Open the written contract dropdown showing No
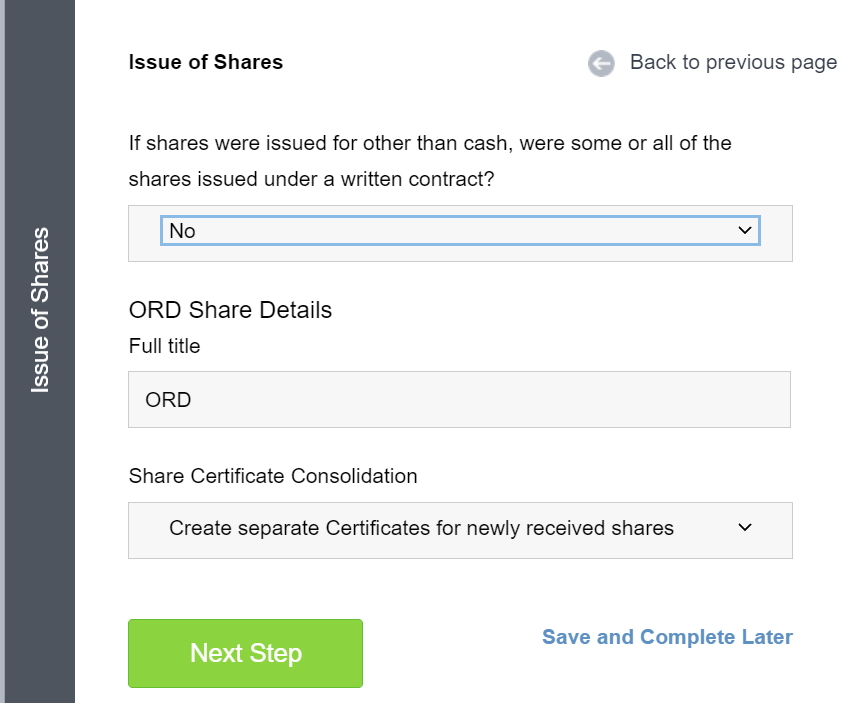This screenshot has height=703, width=850. [460, 230]
